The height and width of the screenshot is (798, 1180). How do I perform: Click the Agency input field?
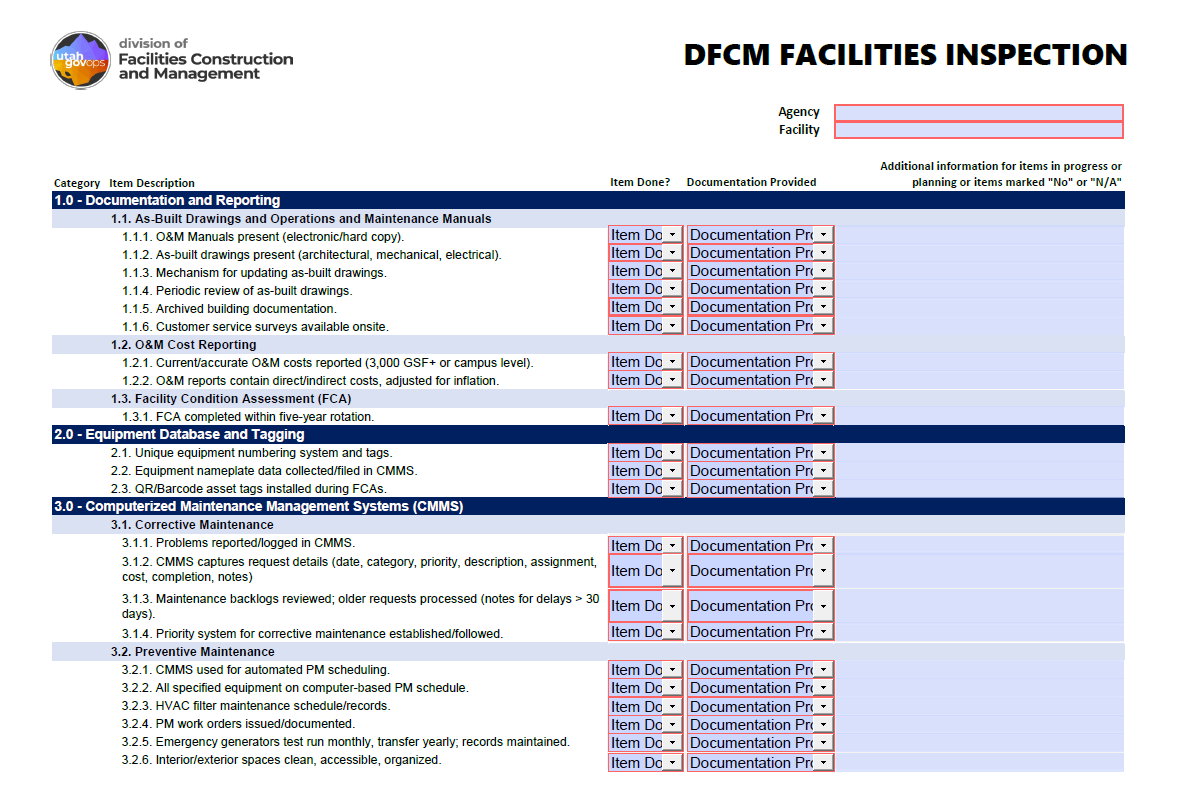(x=978, y=113)
